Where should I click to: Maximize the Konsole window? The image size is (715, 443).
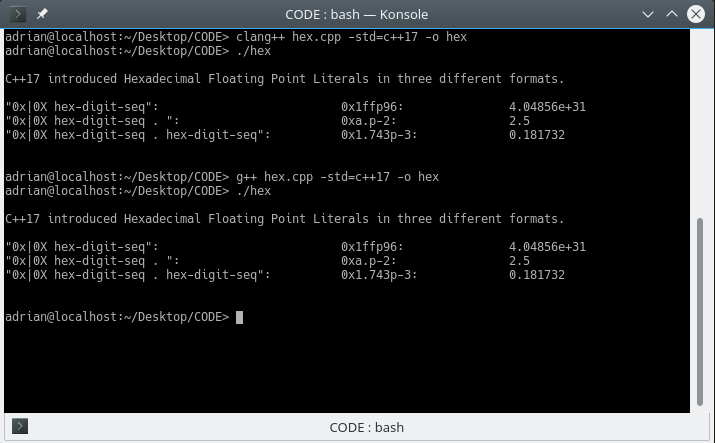(x=672, y=14)
